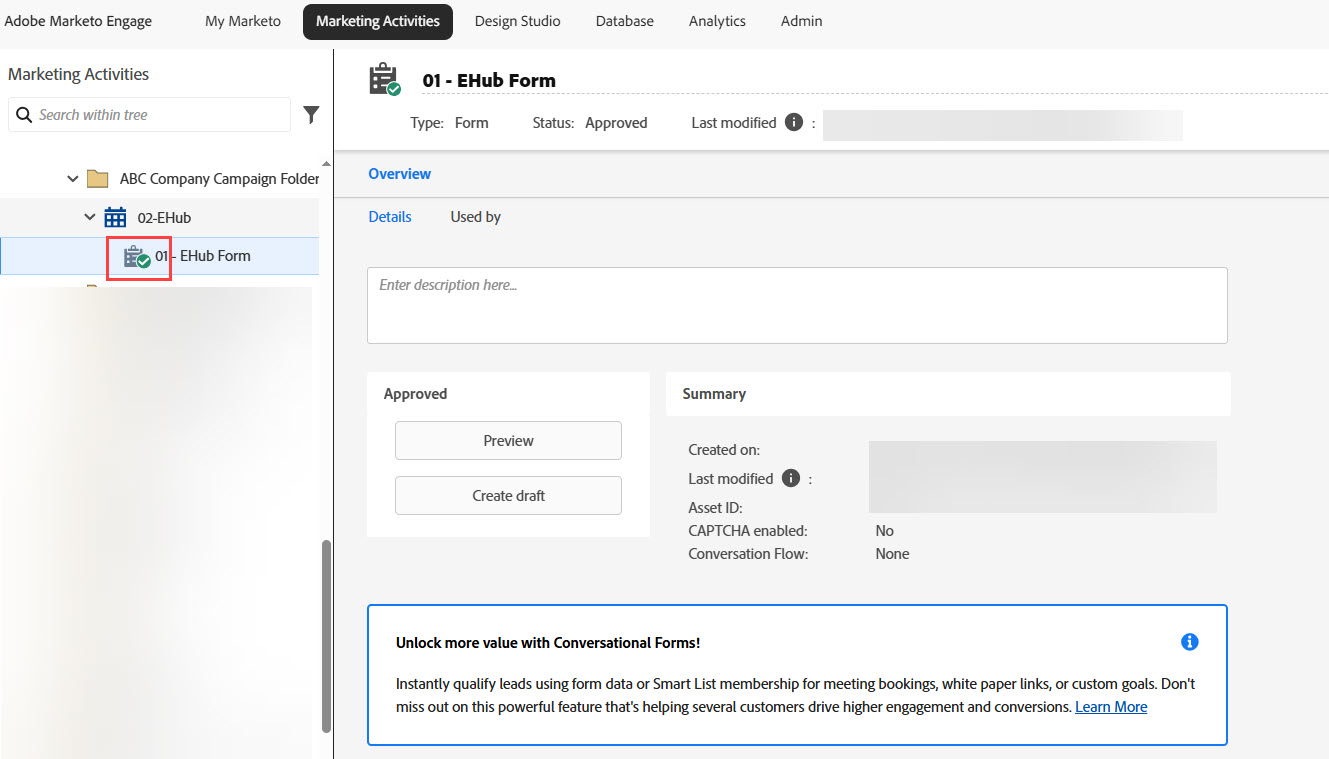Go to Design Studio
The height and width of the screenshot is (759, 1329).
[x=517, y=21]
